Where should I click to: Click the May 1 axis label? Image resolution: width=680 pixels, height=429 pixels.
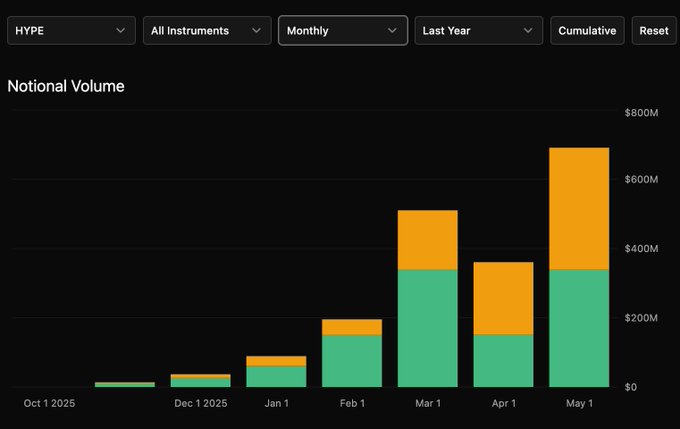coord(579,403)
